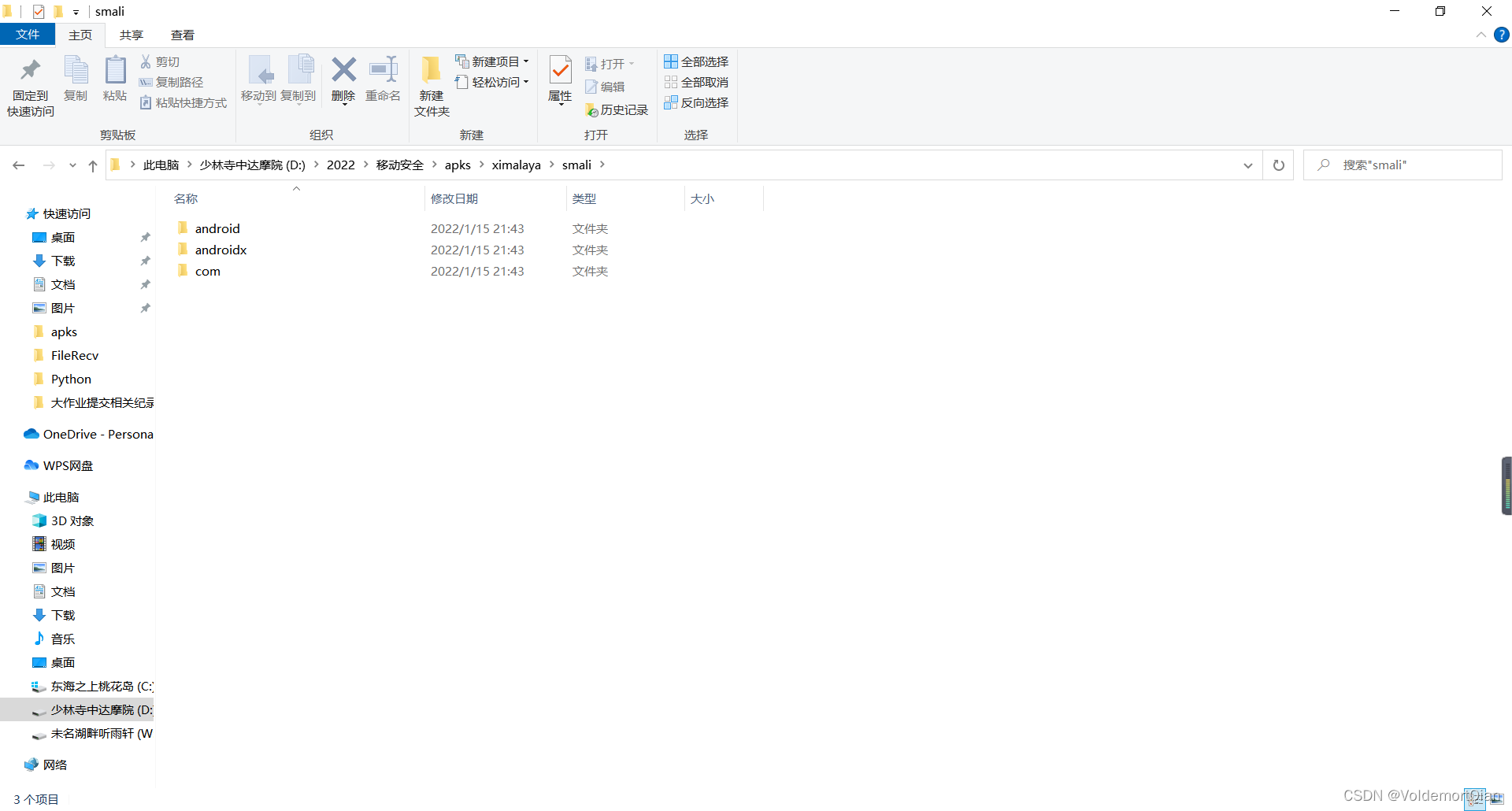Click Copy path (复制路径) button
This screenshot has width=1512, height=811.
point(172,82)
